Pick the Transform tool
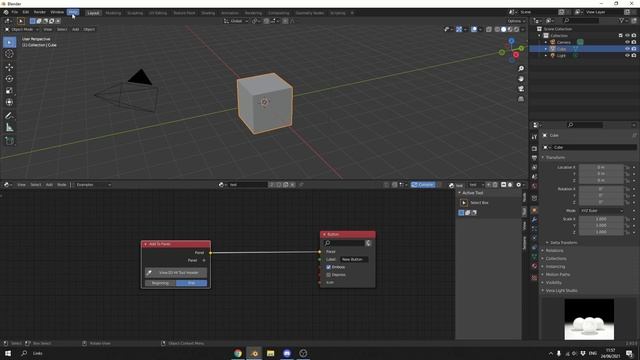This screenshot has height=360, width=640. [9, 102]
